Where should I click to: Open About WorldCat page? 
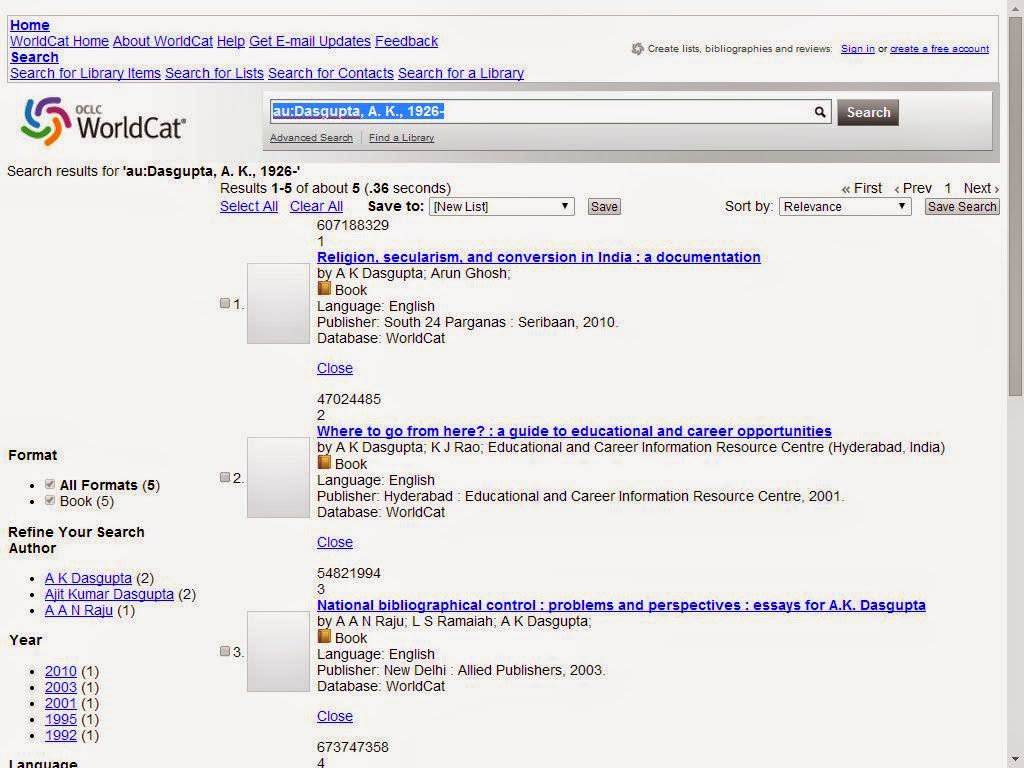[163, 41]
